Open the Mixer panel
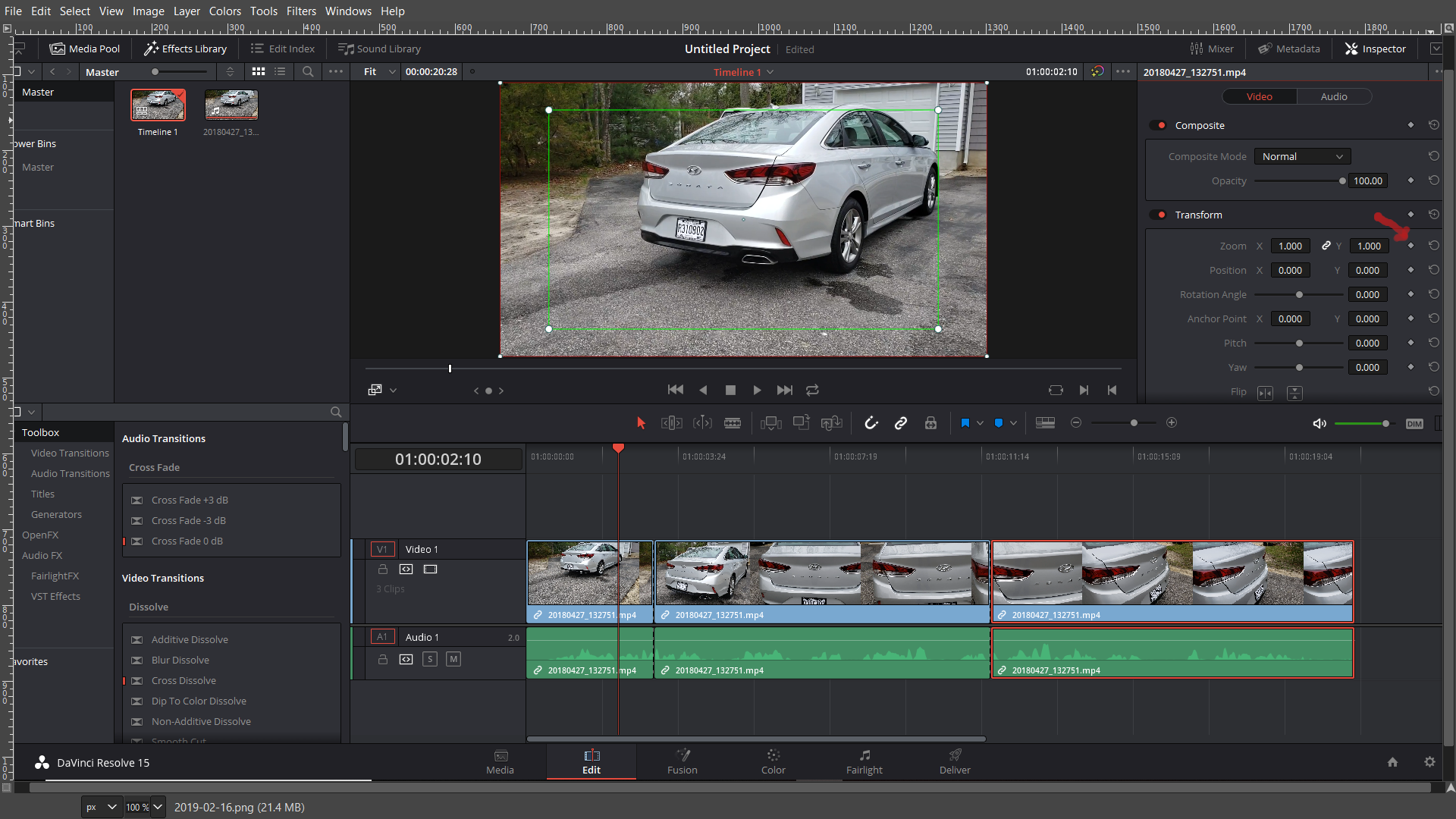This screenshot has width=1456, height=819. point(1212,49)
